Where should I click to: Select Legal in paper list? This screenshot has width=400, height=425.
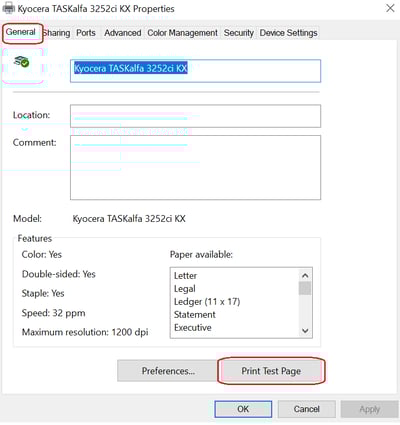coord(185,289)
